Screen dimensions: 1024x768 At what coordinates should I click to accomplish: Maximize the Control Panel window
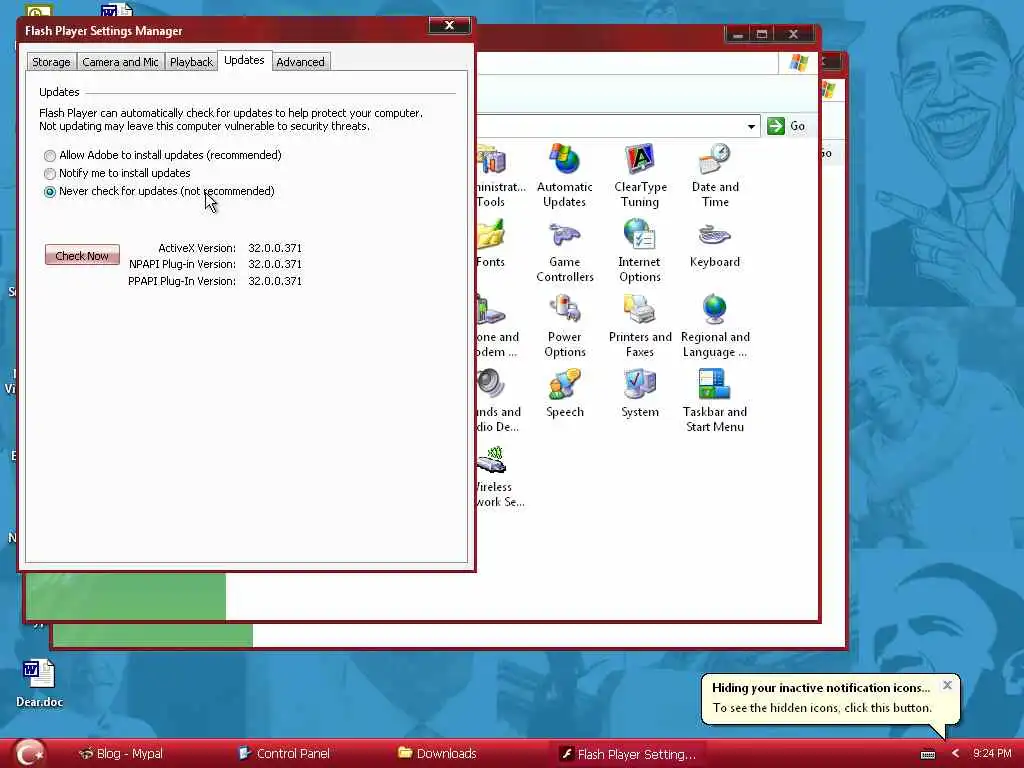(x=761, y=35)
